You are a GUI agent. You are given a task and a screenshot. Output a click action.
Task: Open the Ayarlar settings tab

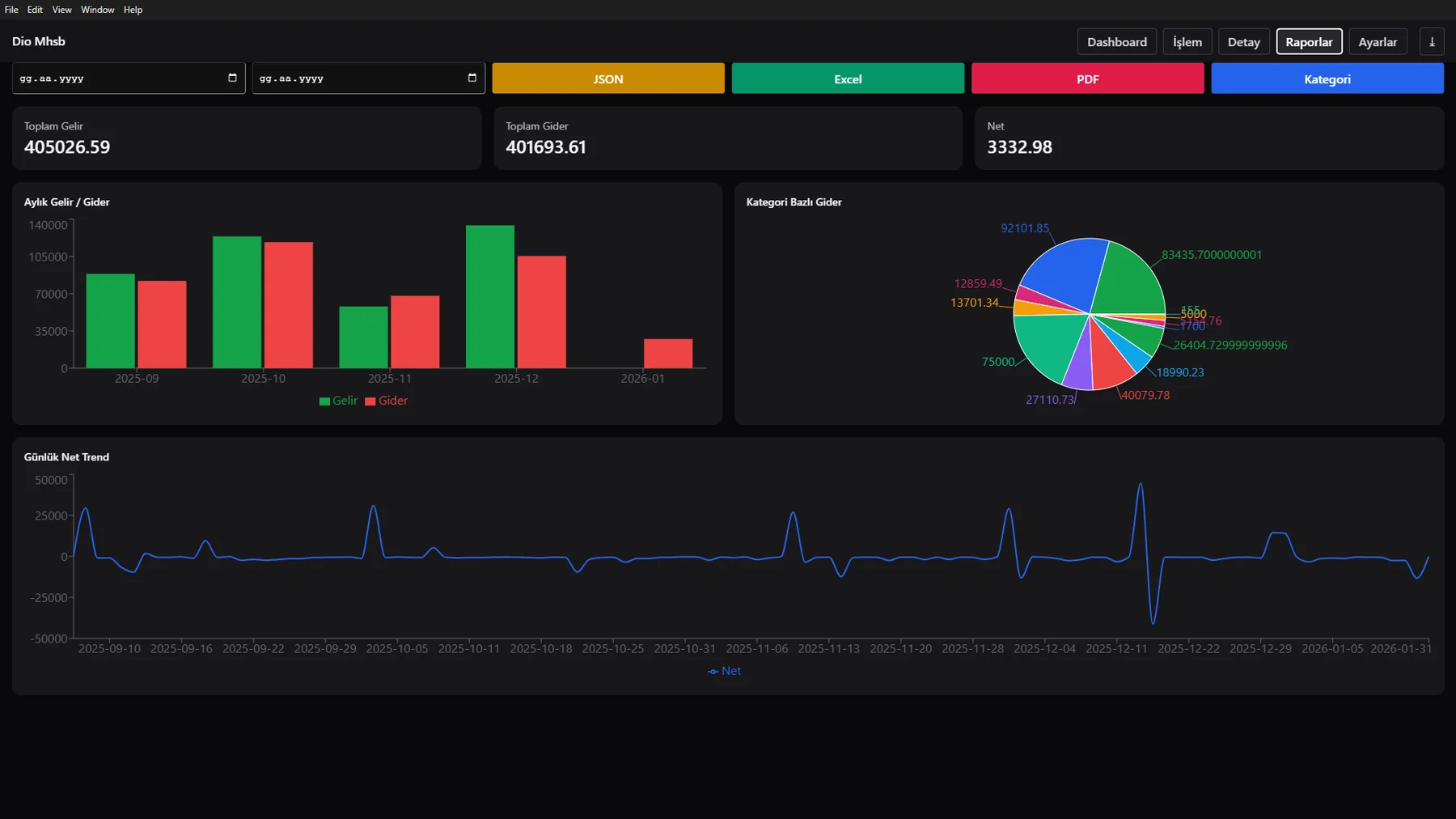coord(1378,42)
